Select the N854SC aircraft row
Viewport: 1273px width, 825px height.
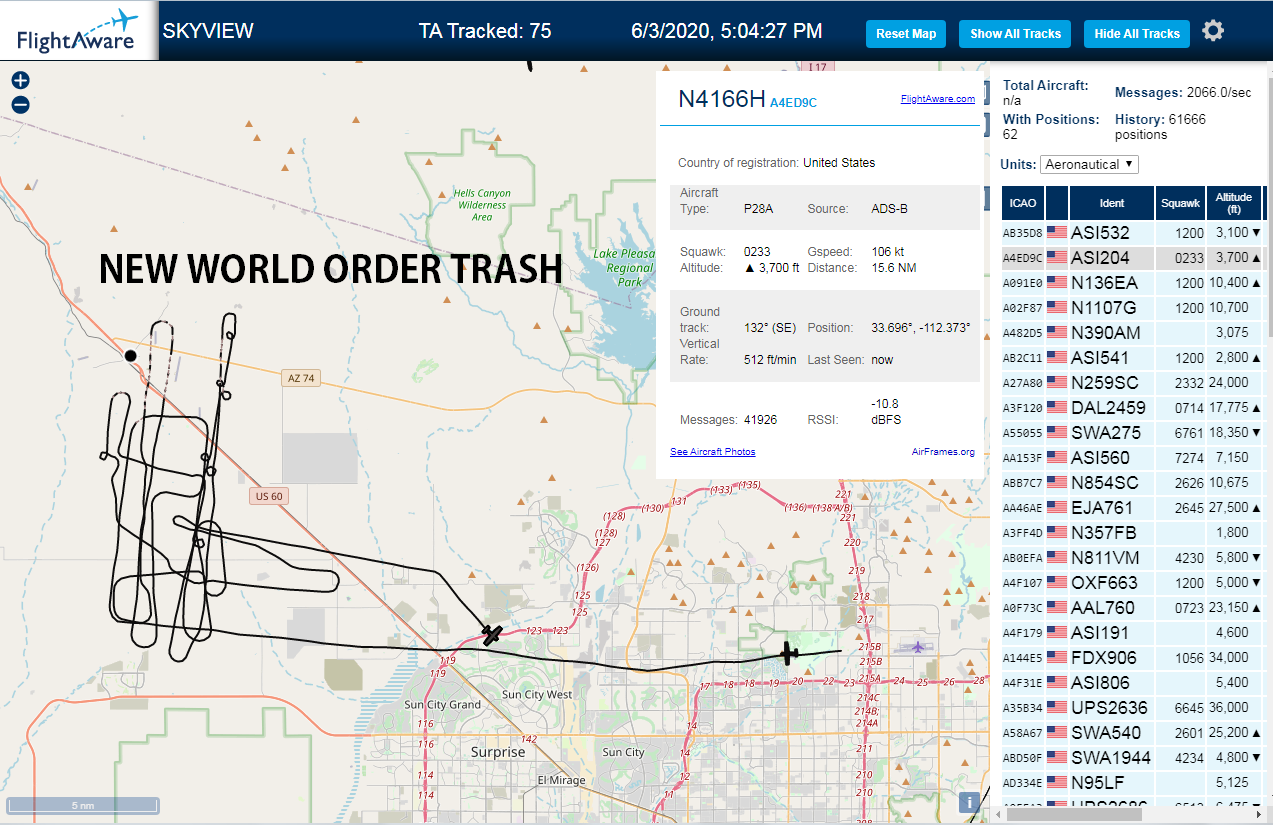tap(1134, 483)
